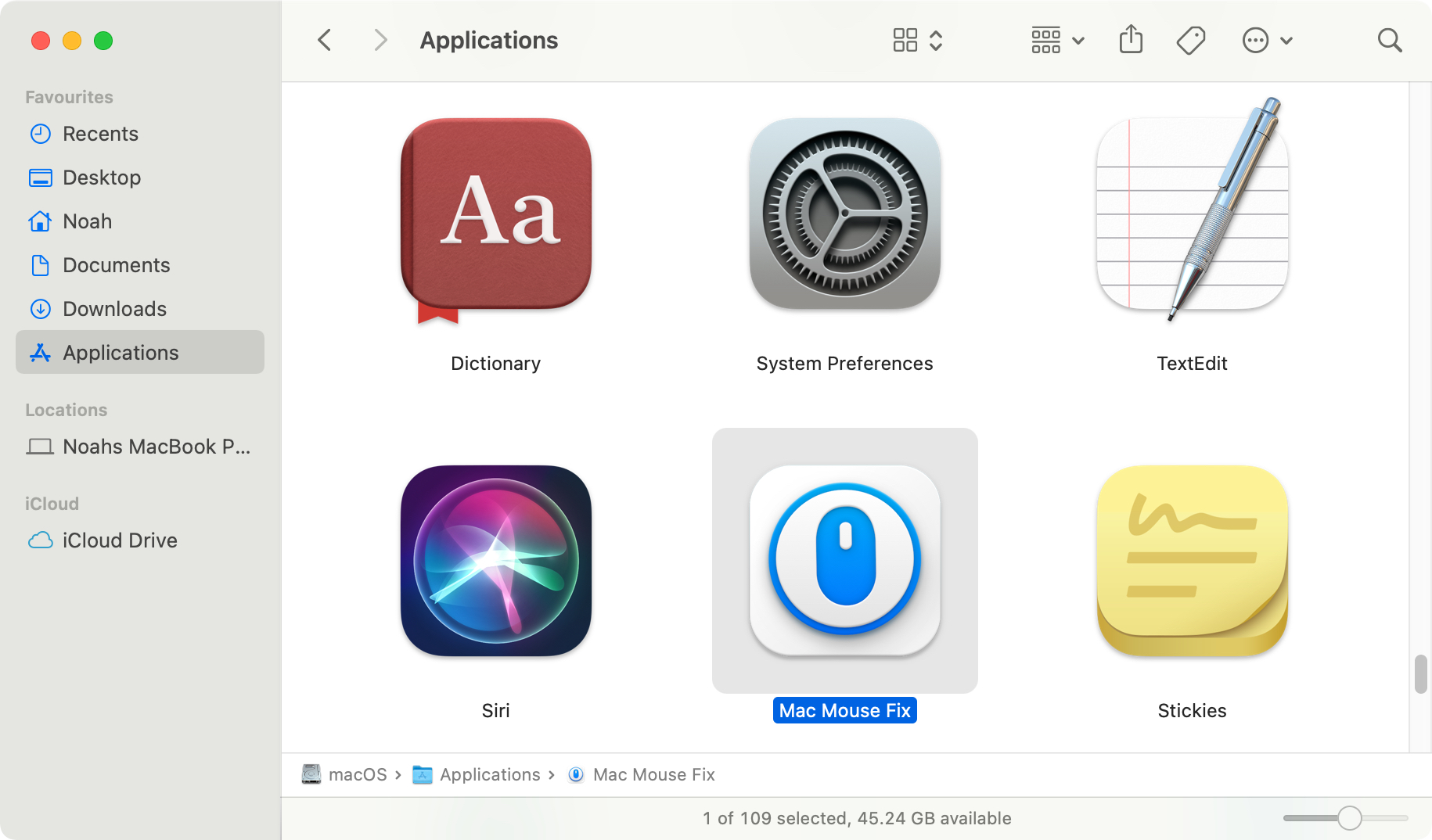The width and height of the screenshot is (1432, 840).
Task: Click the System Preferences label
Action: pyautogui.click(x=845, y=364)
